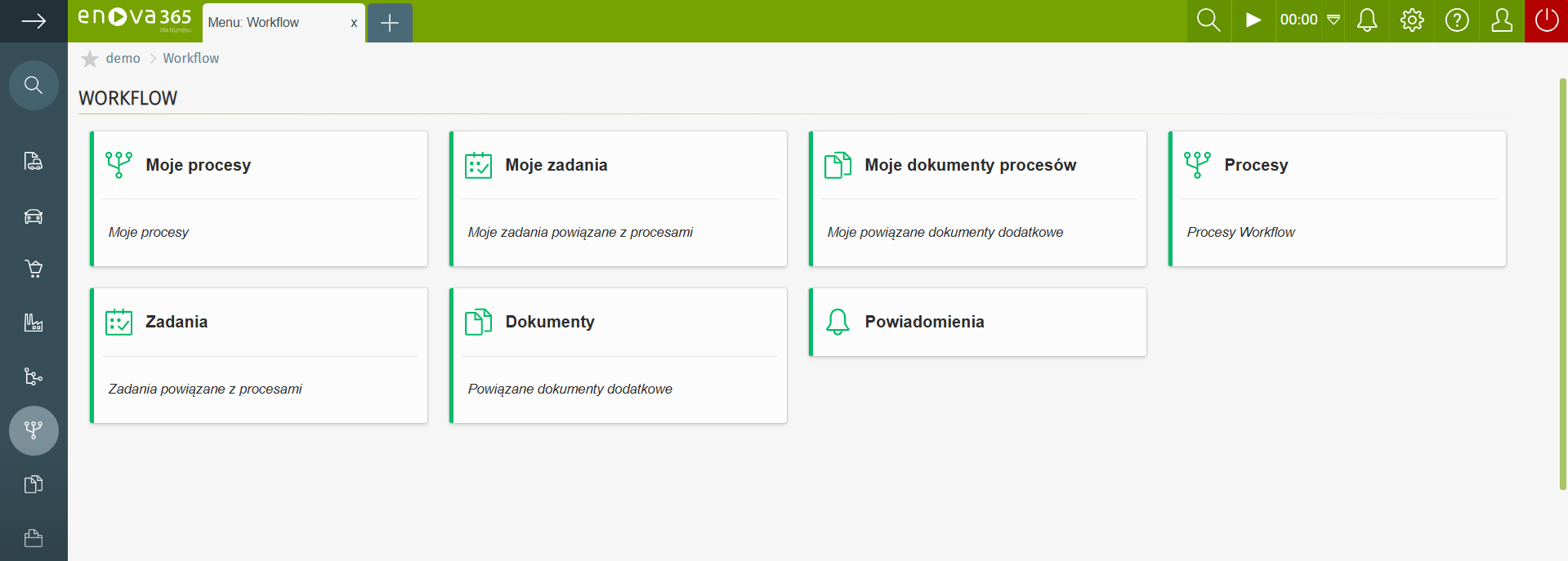Expand the sidebar with the arrow icon
The height and width of the screenshot is (561, 1568).
[34, 21]
